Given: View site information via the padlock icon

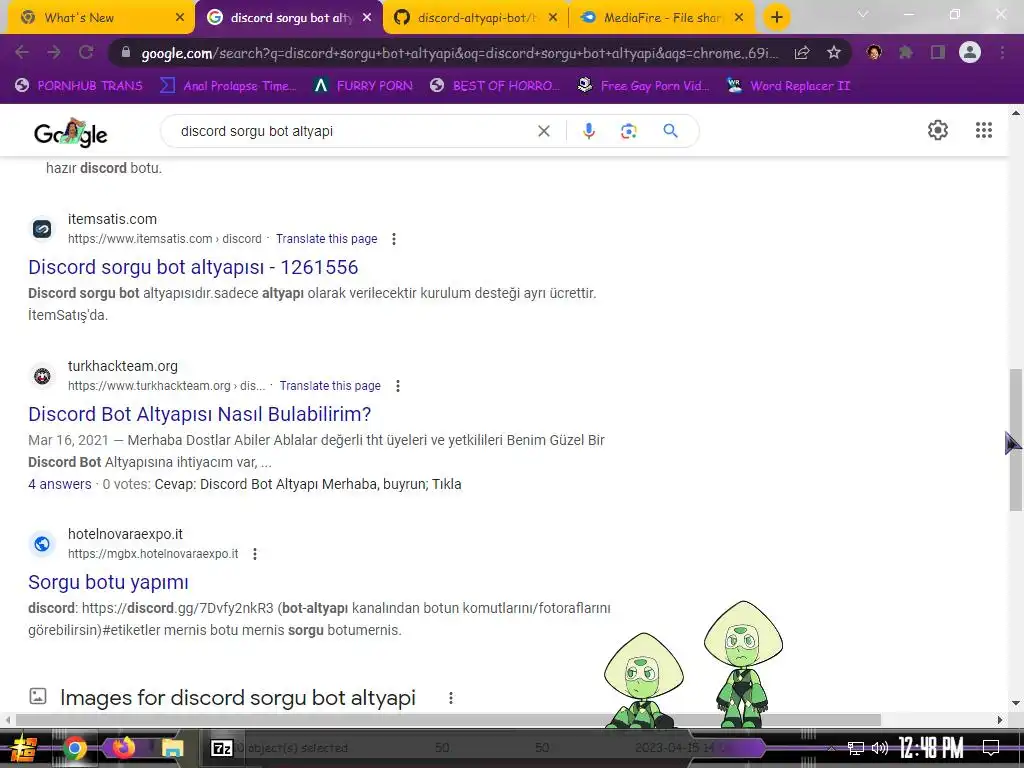Looking at the screenshot, I should [126, 53].
